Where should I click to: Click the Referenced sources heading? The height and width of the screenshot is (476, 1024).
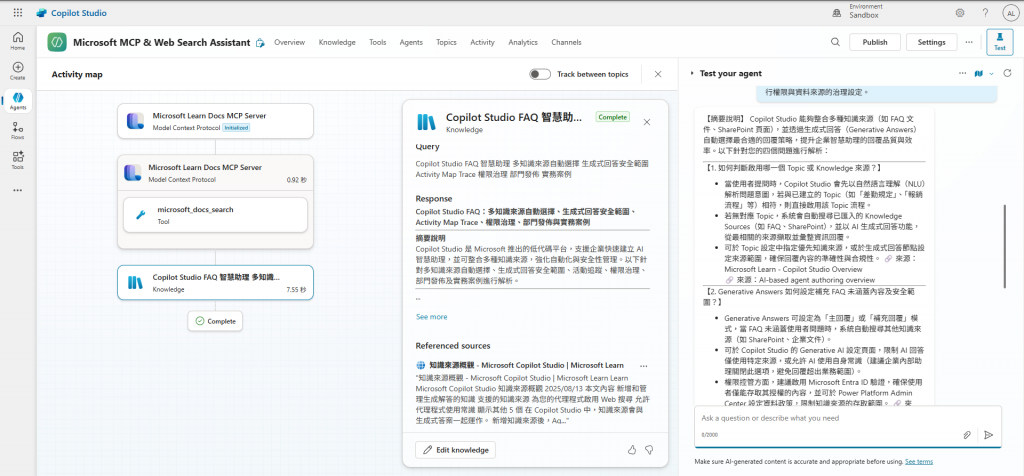tap(453, 345)
